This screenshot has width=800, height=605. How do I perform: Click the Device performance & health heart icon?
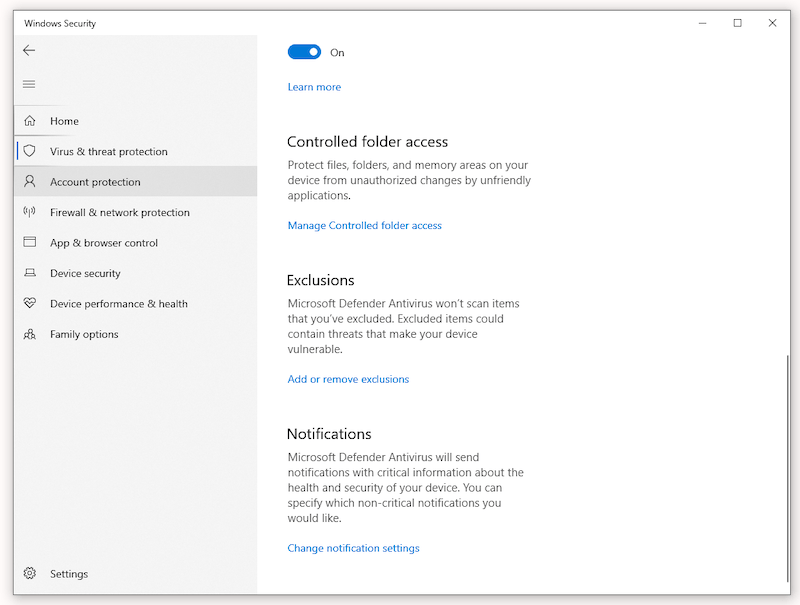(30, 304)
